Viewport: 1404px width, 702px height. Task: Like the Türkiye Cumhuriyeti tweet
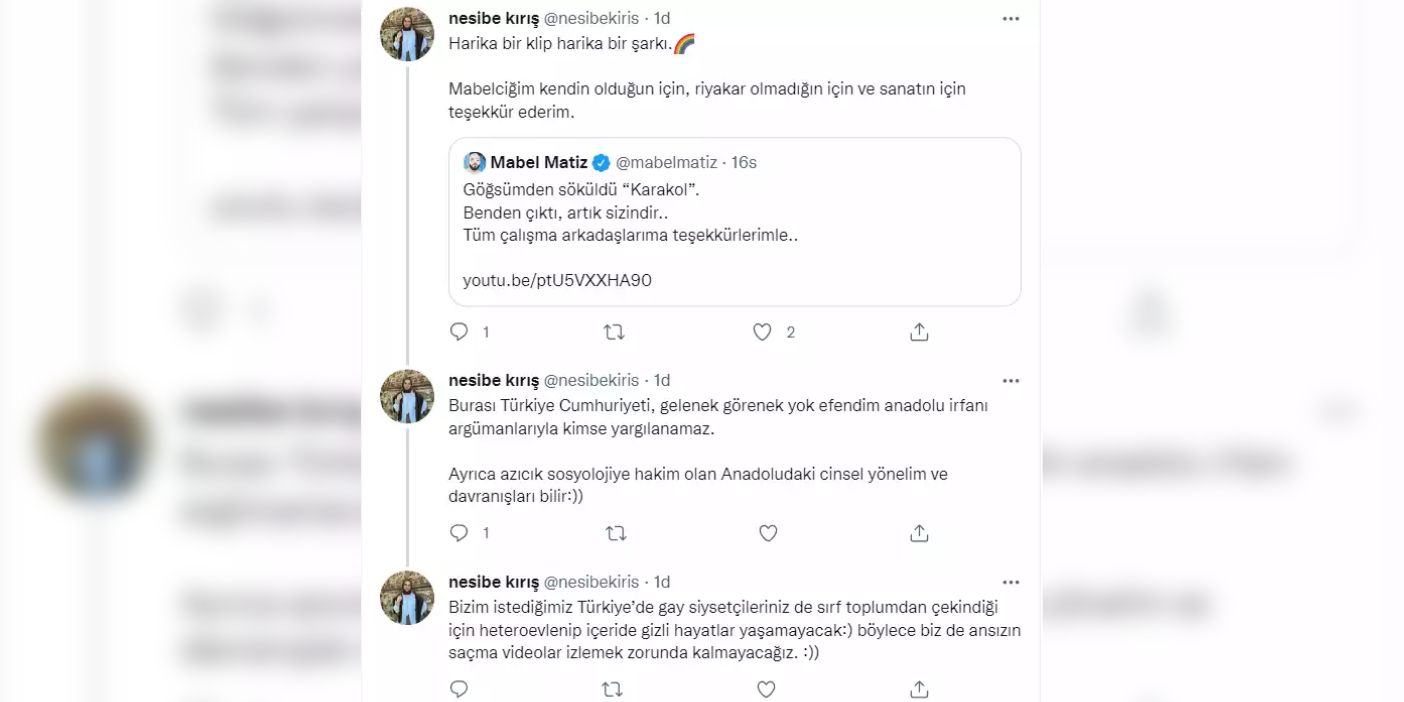pos(767,534)
